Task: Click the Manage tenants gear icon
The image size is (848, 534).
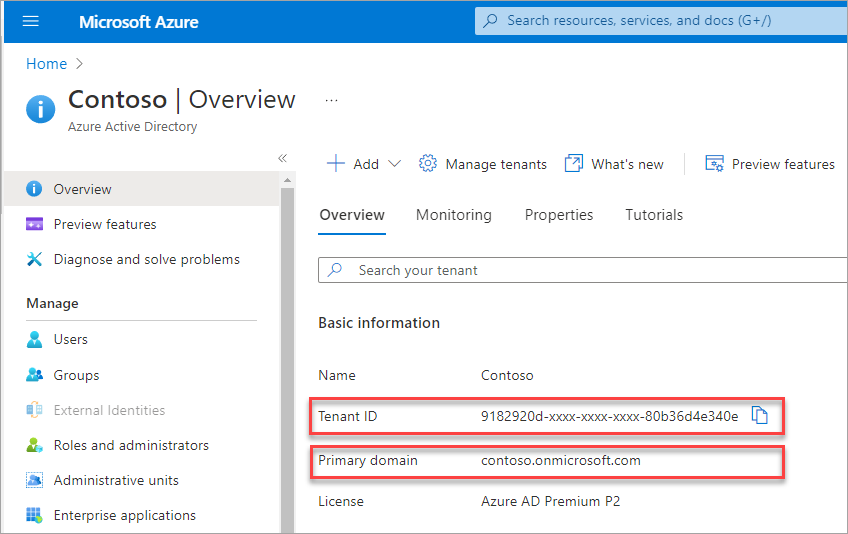Action: coord(428,164)
